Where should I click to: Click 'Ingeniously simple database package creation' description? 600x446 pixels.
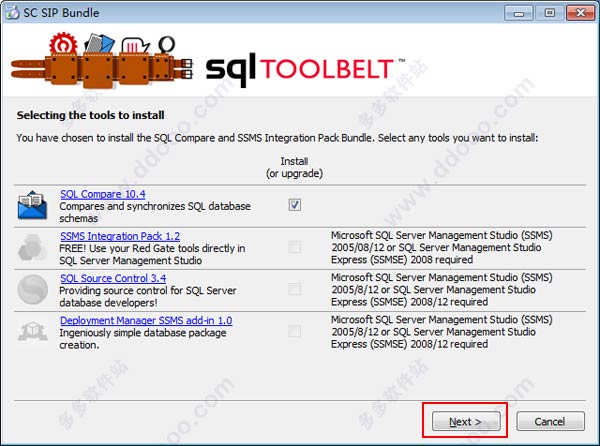point(143,339)
